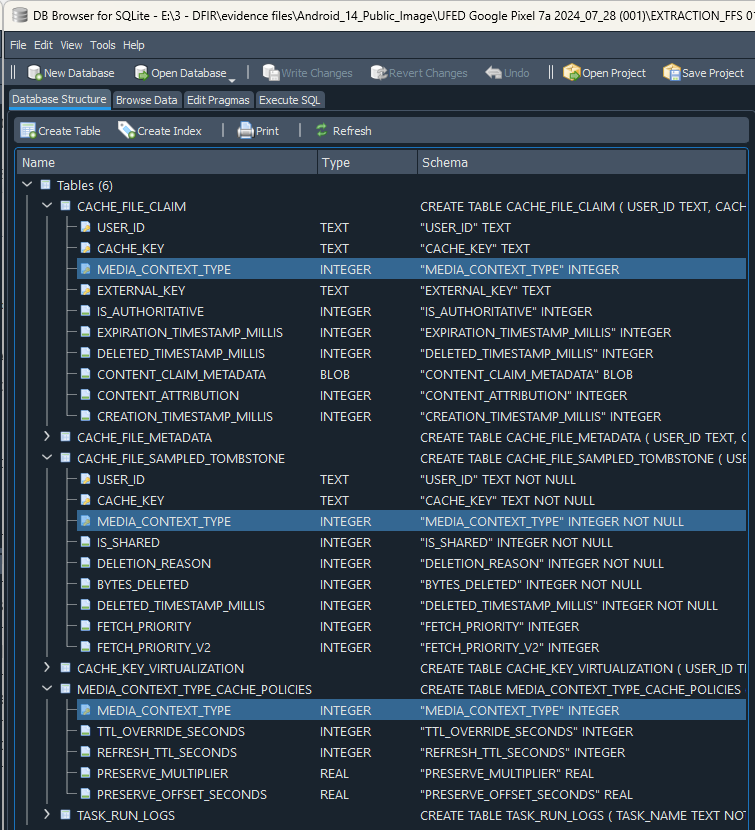This screenshot has height=830, width=755.
Task: Click REAL type of PRESERVE_MULTIPLIER
Action: point(334,773)
